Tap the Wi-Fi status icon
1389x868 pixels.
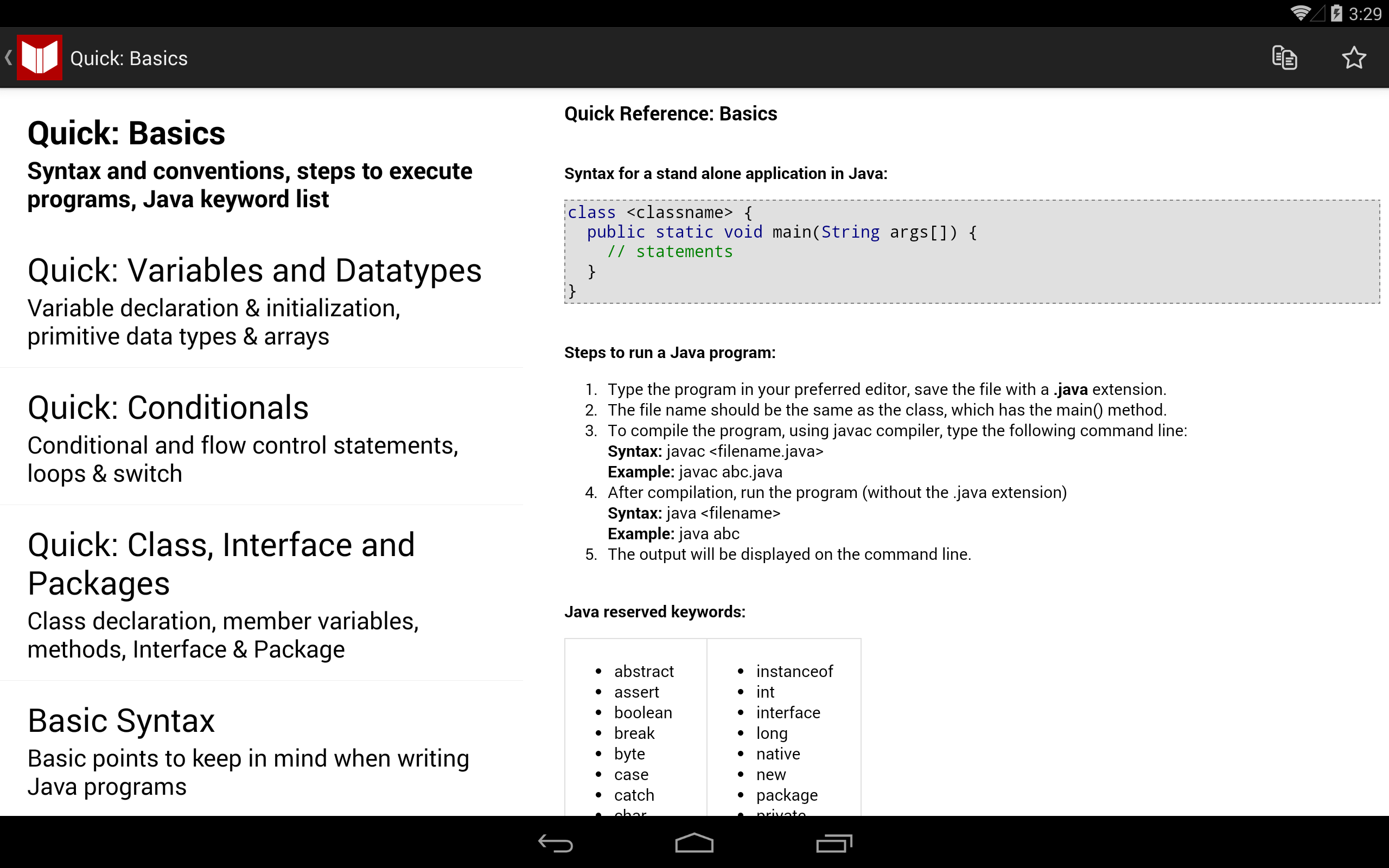pos(1300,13)
